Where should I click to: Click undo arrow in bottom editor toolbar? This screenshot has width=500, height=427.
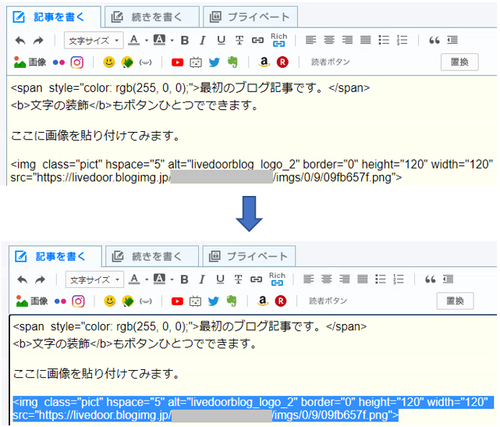pyautogui.click(x=22, y=280)
